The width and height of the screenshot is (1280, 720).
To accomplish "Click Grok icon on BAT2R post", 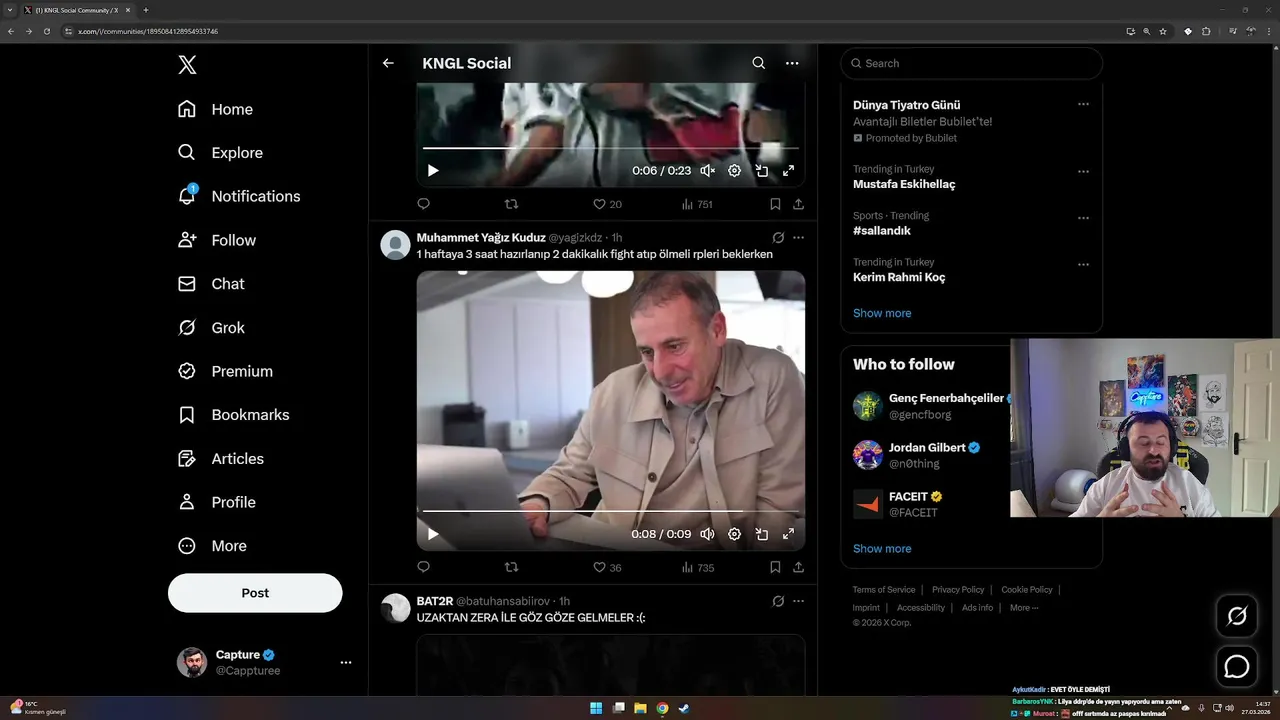I will [x=778, y=601].
